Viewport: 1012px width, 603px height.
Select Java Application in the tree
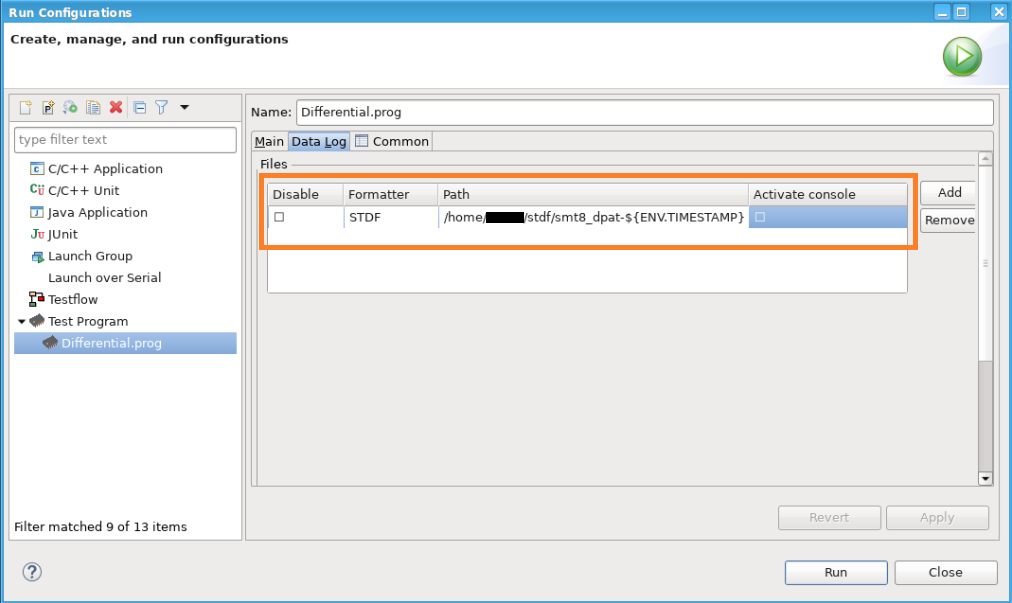pos(97,212)
